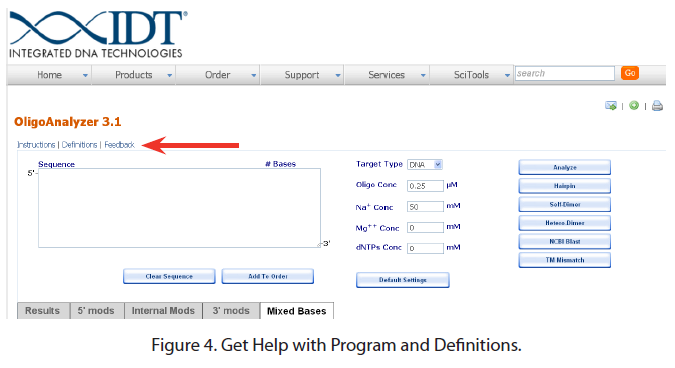Expand the Home dropdown arrow
This screenshot has width=675, height=368.
tap(85, 76)
